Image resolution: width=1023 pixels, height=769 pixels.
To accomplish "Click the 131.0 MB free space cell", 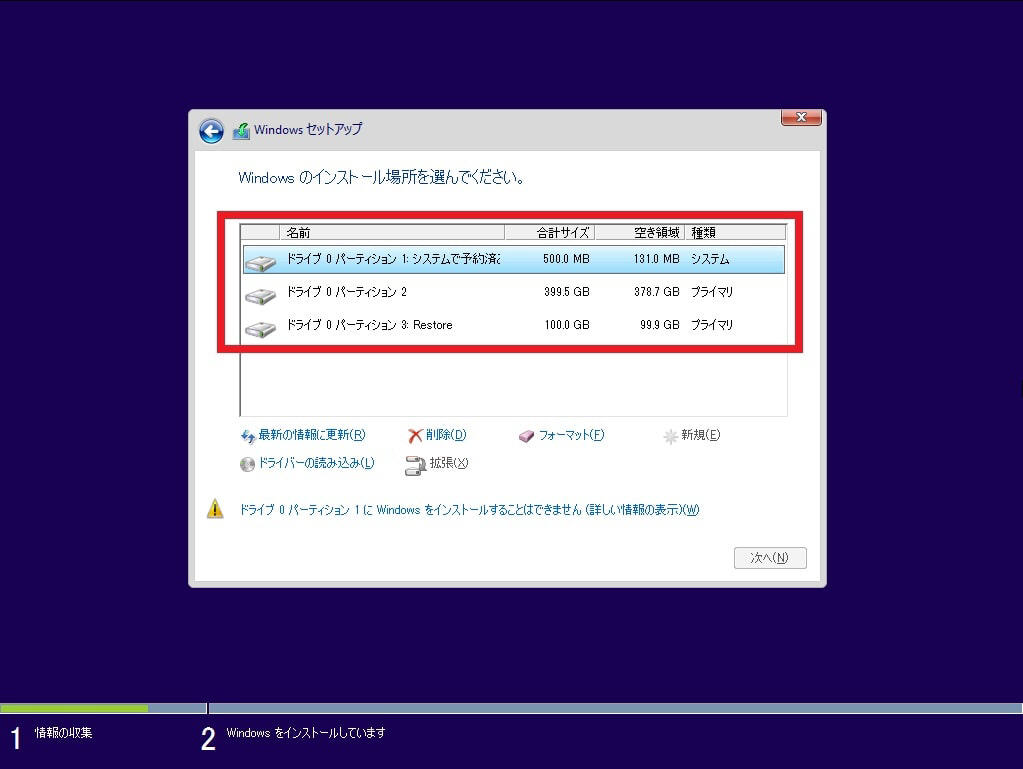I will (656, 259).
